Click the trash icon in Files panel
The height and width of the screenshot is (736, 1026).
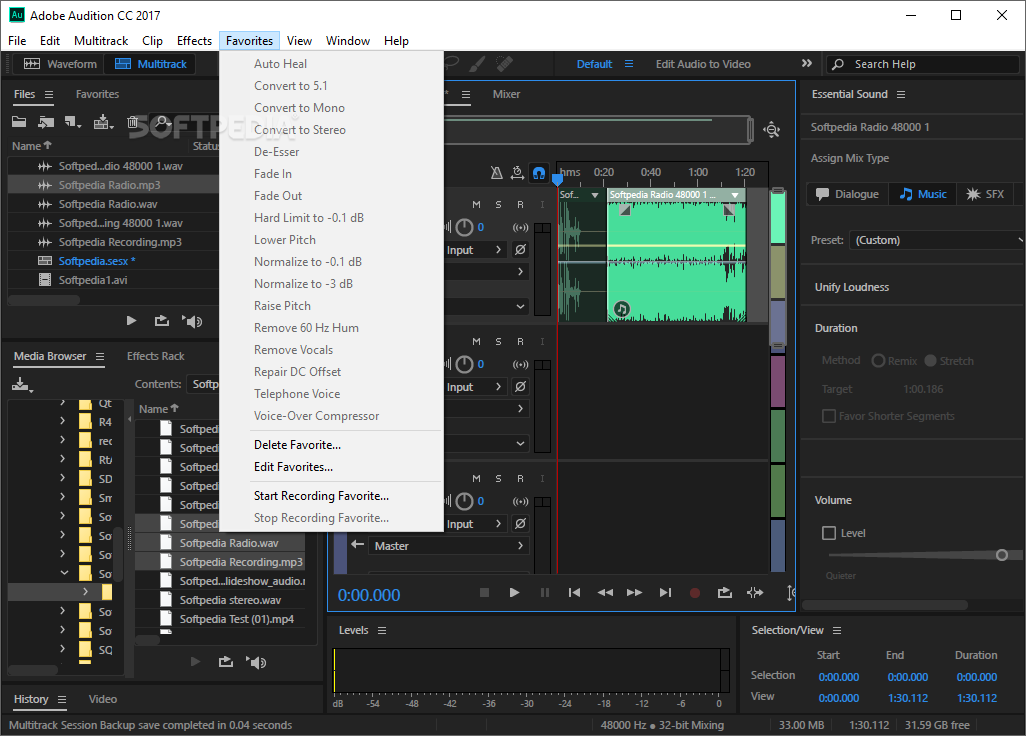click(x=132, y=122)
